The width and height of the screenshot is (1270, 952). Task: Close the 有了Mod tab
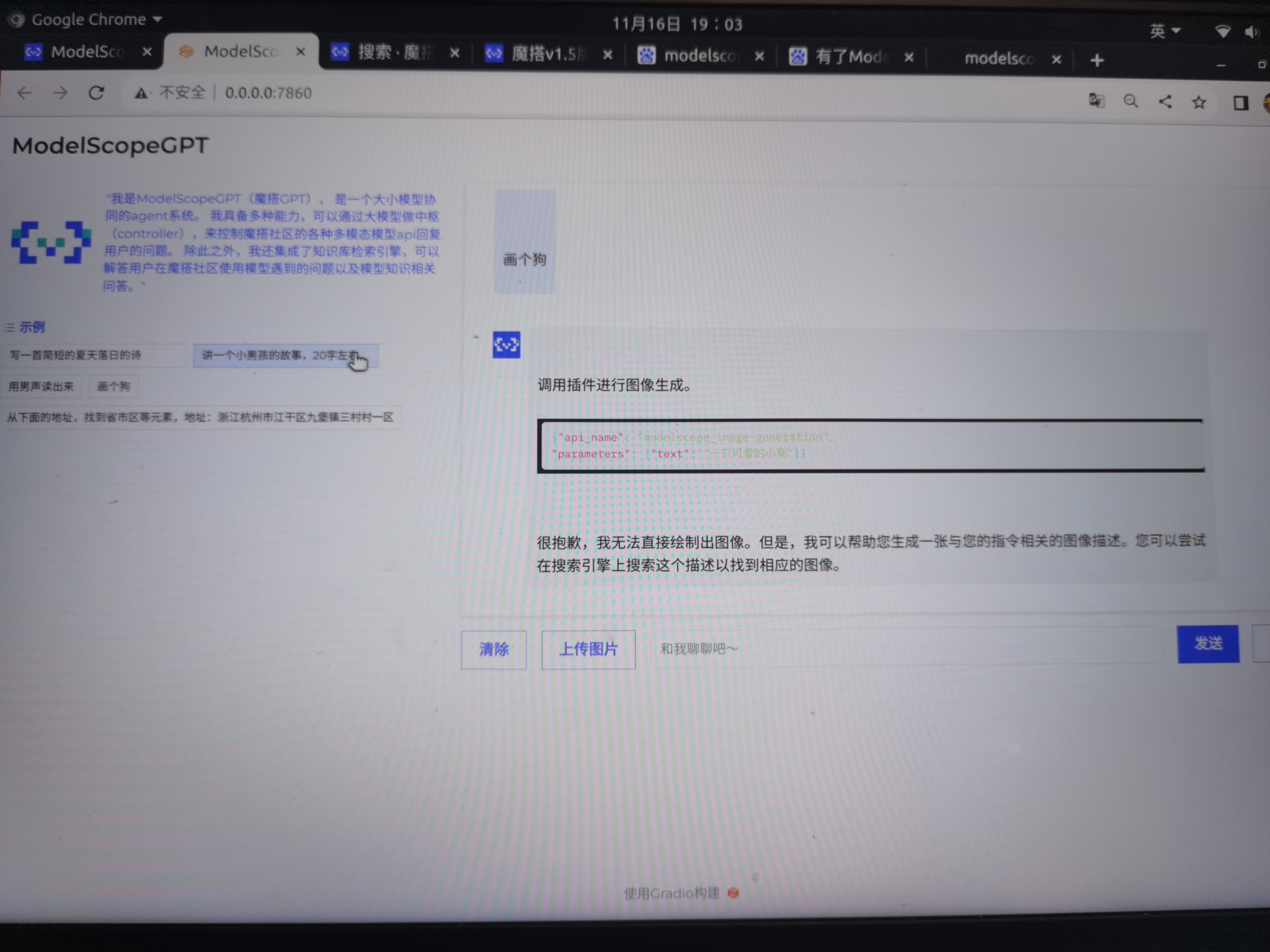908,58
